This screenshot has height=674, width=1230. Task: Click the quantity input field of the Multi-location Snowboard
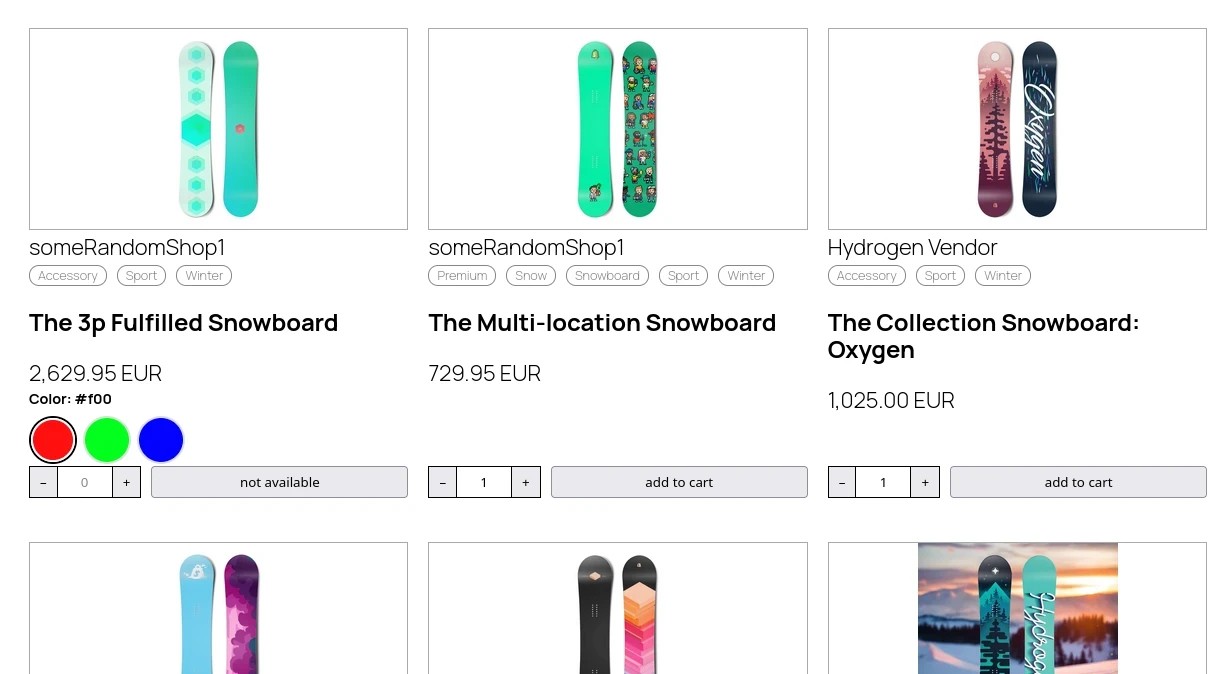pyautogui.click(x=483, y=482)
